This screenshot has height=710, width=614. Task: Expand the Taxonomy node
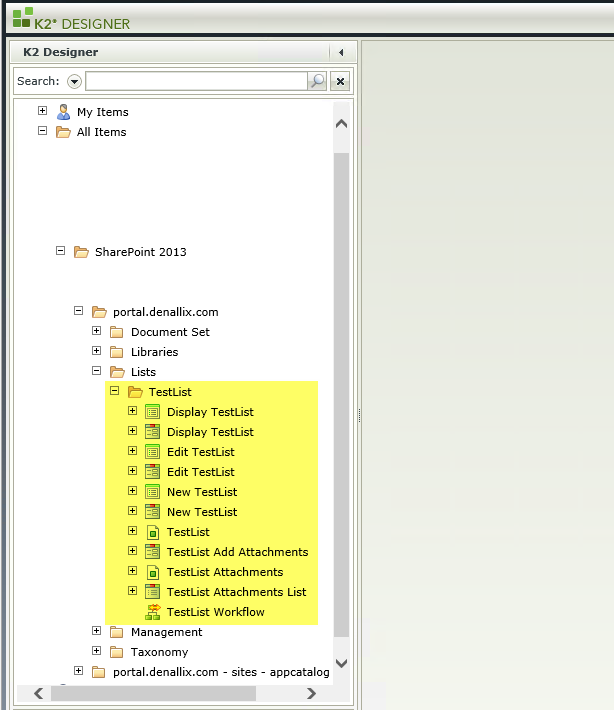(96, 650)
